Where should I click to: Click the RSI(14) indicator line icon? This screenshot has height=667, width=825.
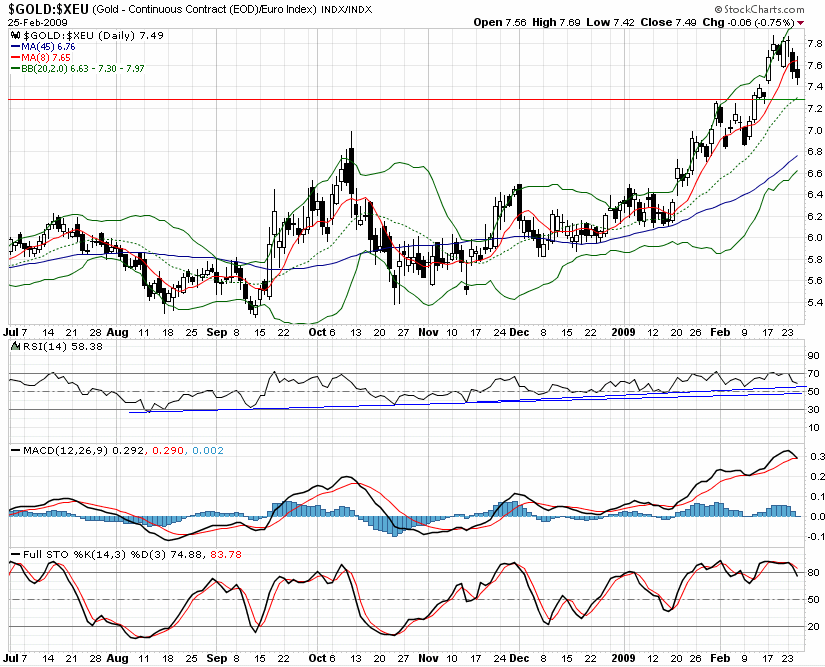tap(15, 346)
